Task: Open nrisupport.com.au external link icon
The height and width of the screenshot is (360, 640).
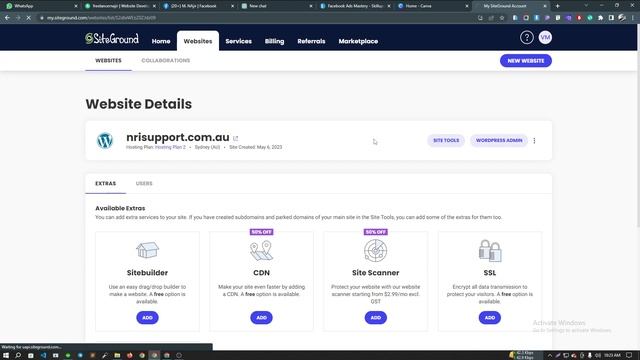Action: [x=236, y=138]
